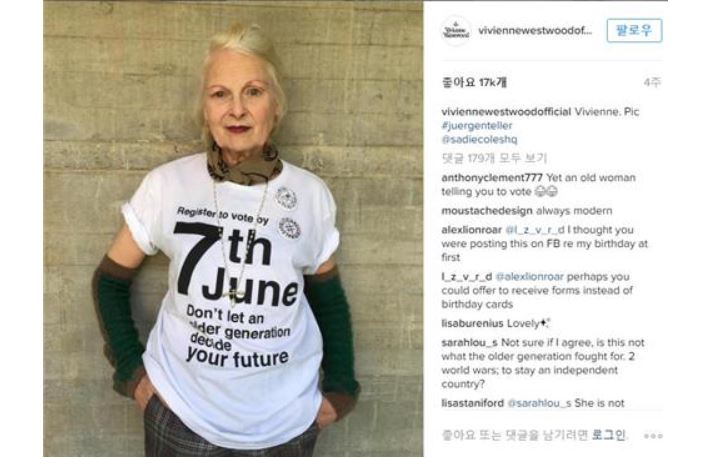Expand 댓글 179개 모두 보기 comments
This screenshot has height=458, width=713.
click(x=494, y=158)
